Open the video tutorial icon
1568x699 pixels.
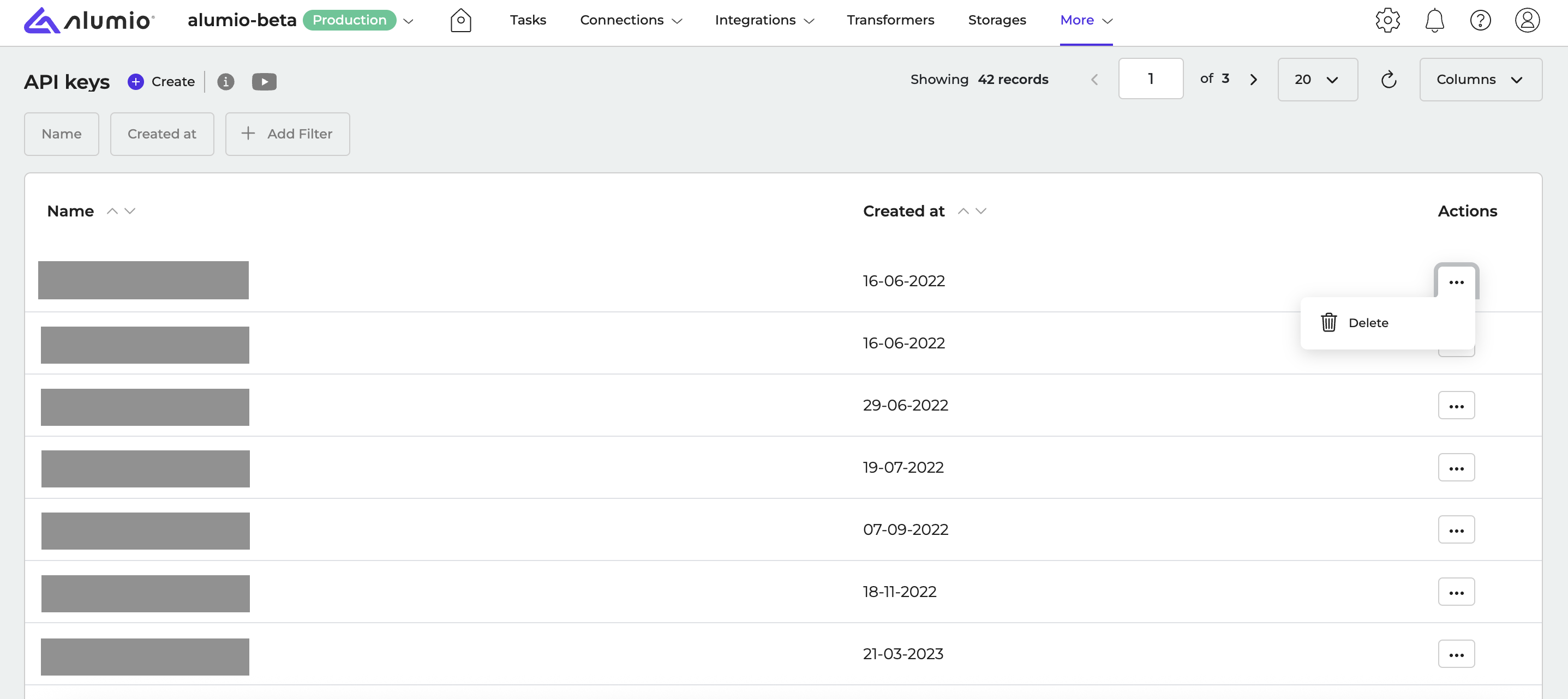pyautogui.click(x=264, y=82)
